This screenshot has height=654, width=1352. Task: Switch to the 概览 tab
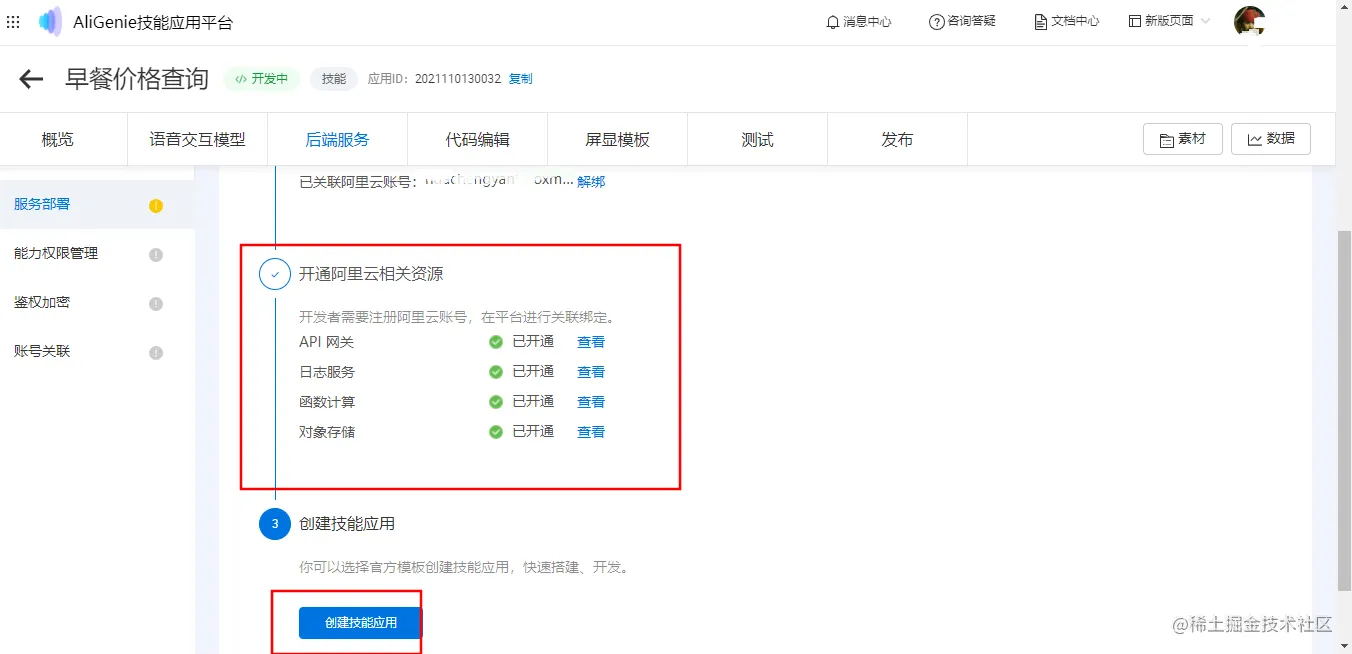[57, 140]
